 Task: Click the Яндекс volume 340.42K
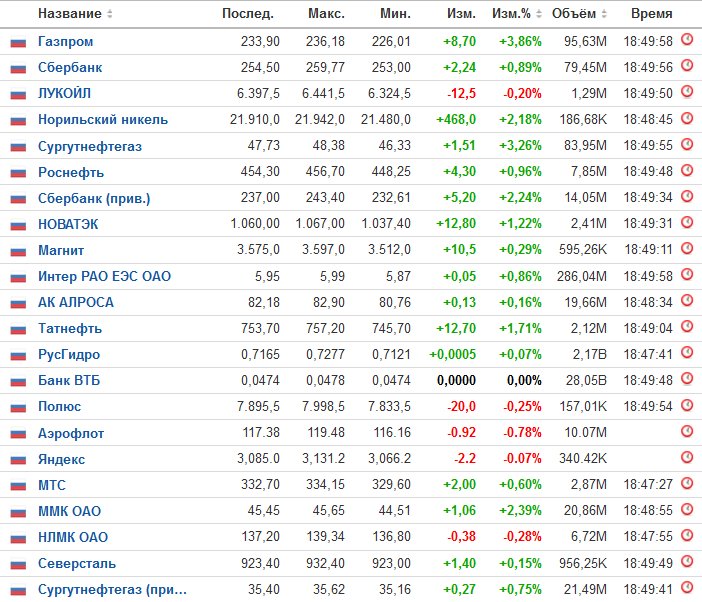click(583, 459)
